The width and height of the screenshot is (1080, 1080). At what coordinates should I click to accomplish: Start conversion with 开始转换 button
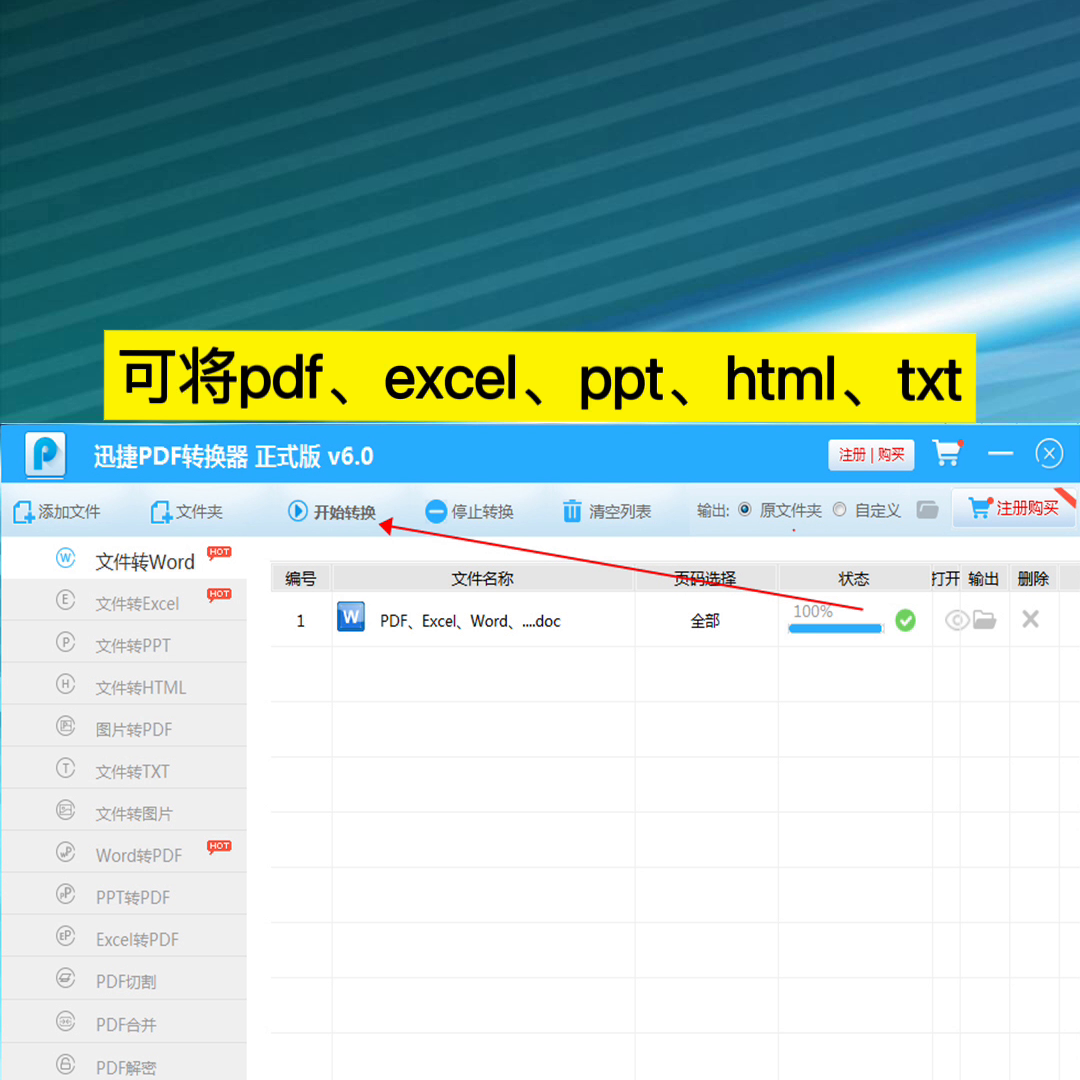tap(331, 512)
